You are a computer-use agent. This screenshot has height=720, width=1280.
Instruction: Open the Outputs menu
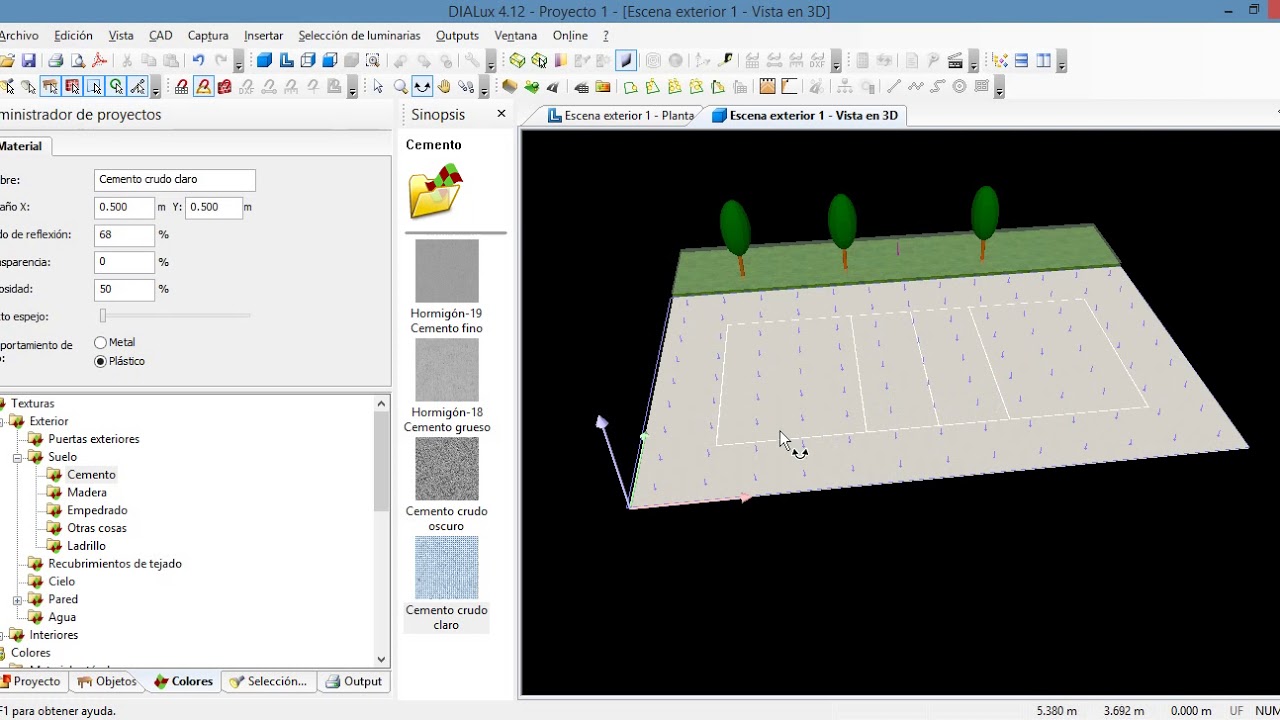(x=457, y=35)
